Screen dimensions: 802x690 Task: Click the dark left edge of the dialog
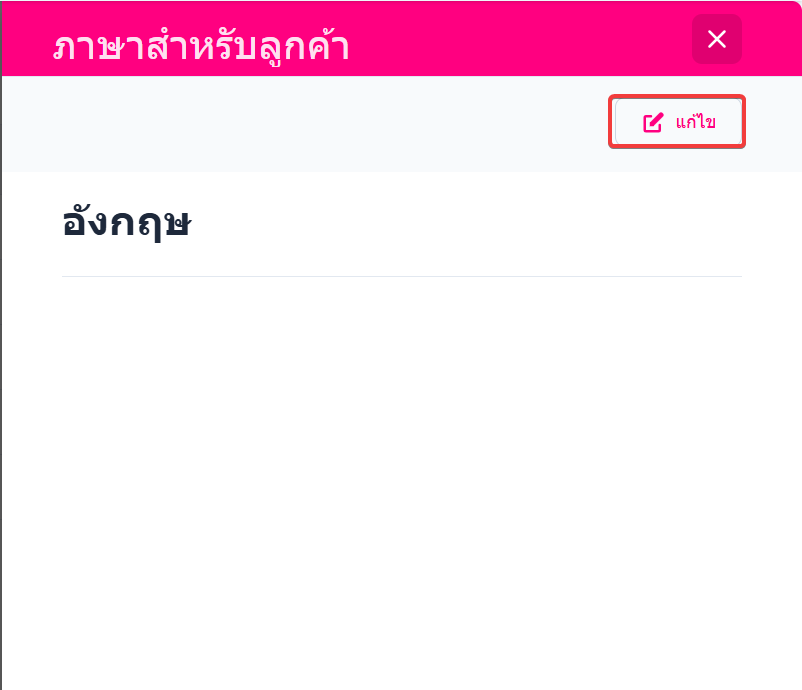(x=1, y=400)
